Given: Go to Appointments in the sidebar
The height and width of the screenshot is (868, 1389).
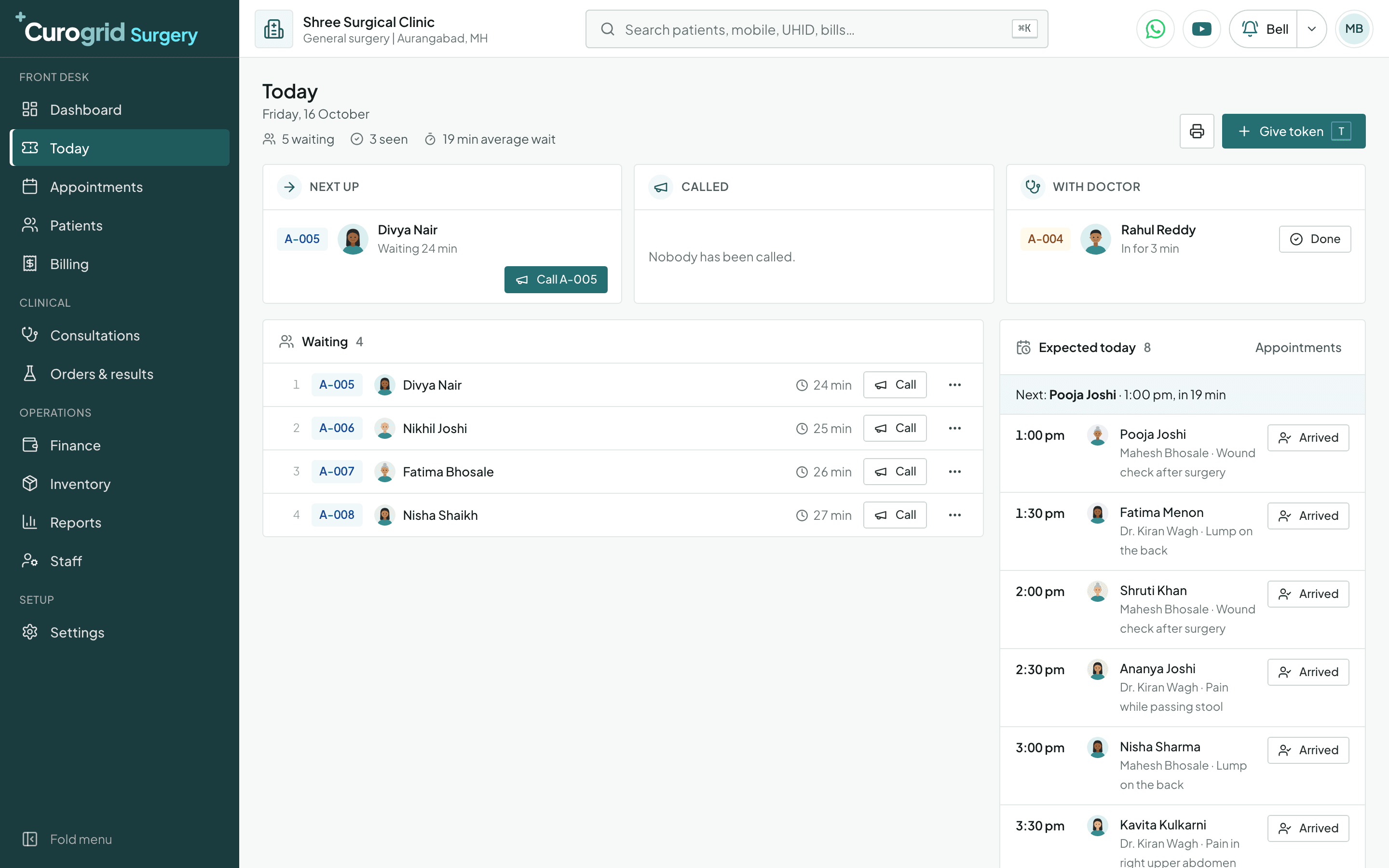Looking at the screenshot, I should click(x=120, y=187).
